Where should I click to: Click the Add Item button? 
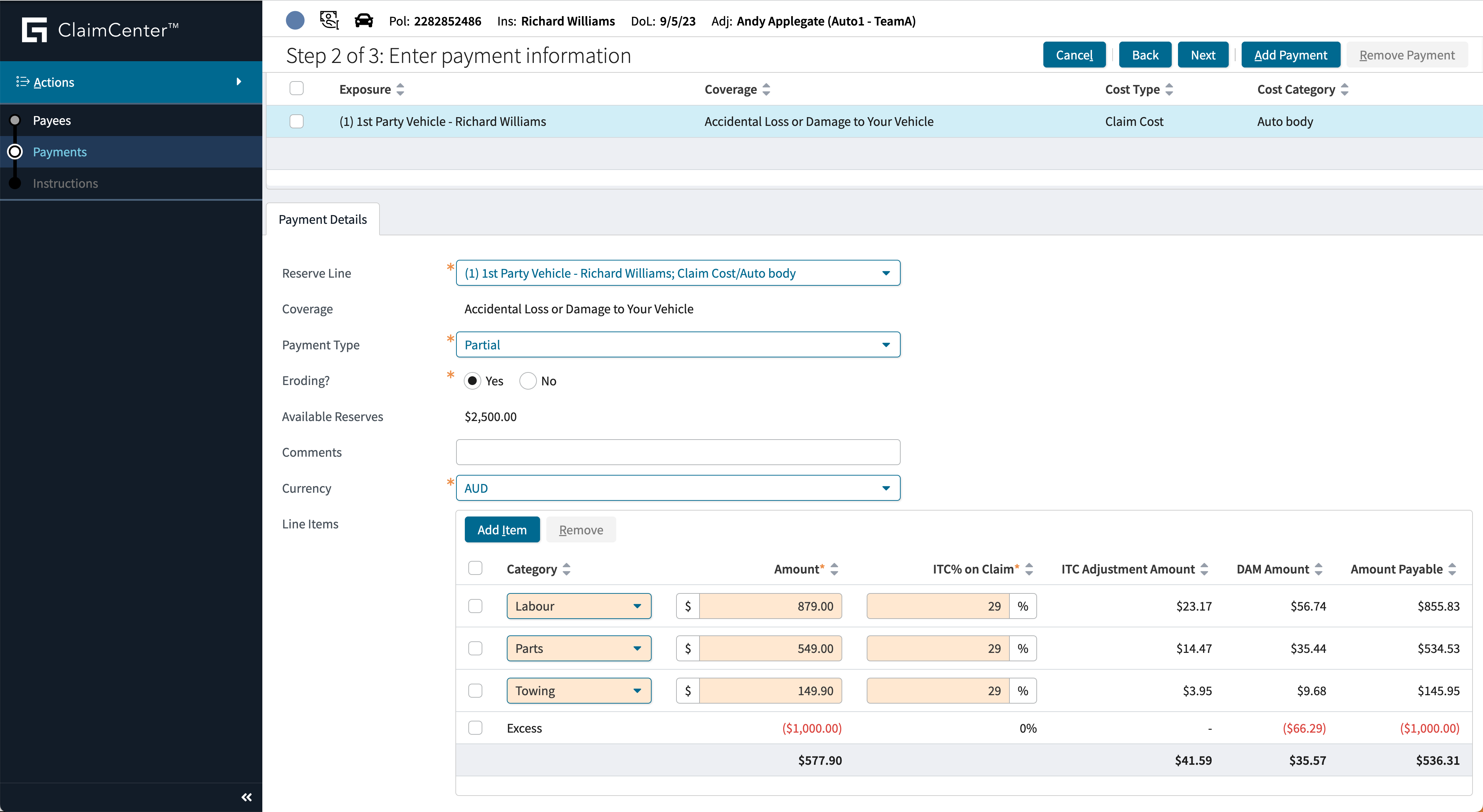[x=502, y=529]
